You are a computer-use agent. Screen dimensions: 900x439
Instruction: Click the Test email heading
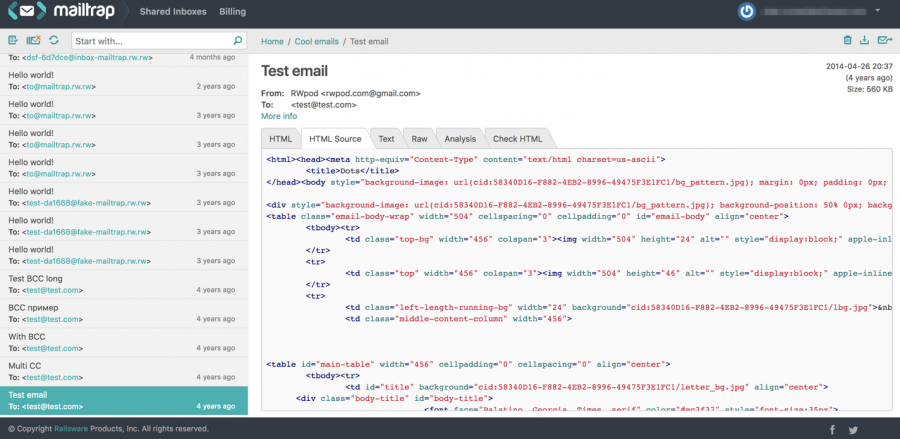point(294,71)
